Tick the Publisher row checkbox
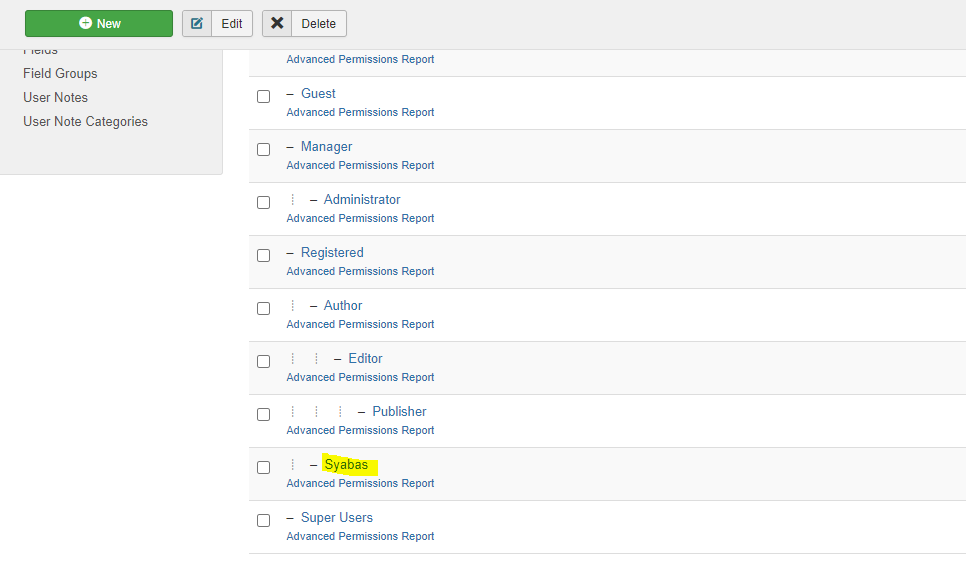966x561 pixels. tap(264, 414)
